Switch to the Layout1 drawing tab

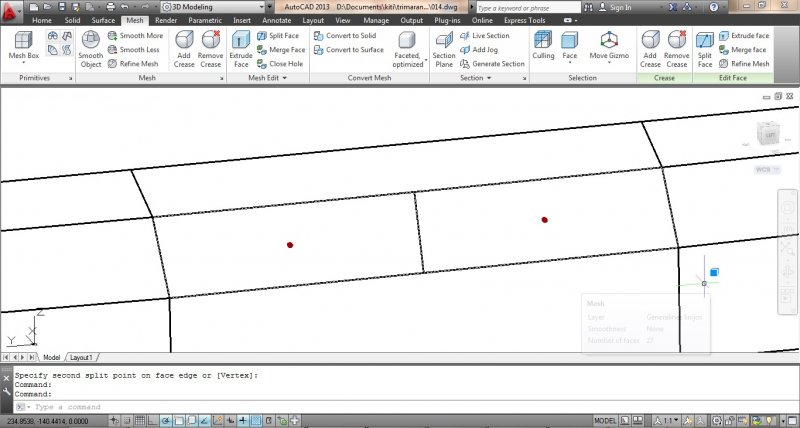tap(81, 357)
